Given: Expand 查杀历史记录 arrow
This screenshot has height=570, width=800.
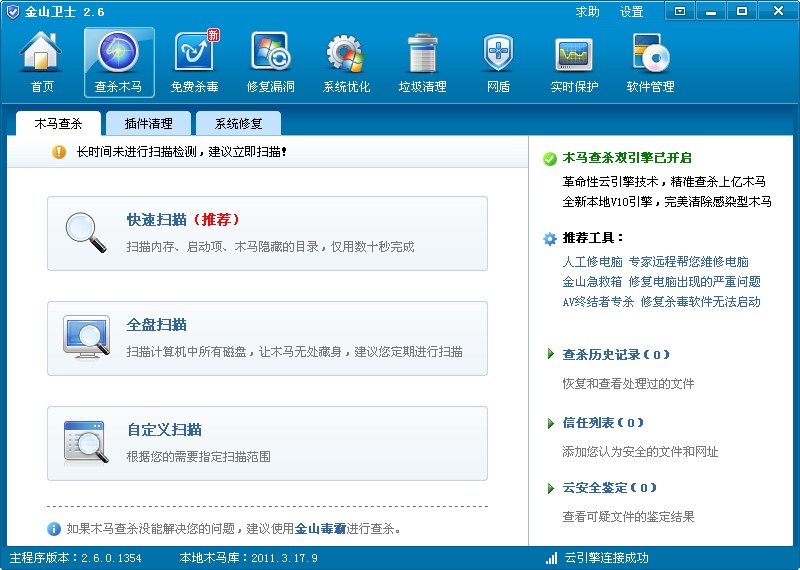Looking at the screenshot, I should coord(551,354).
